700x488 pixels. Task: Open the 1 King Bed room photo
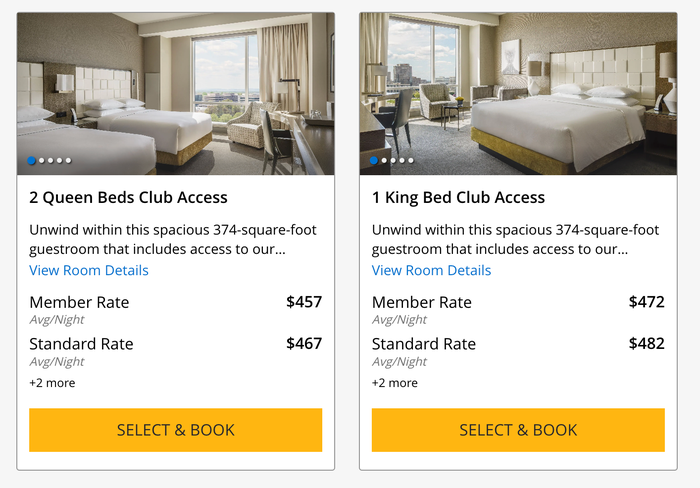[x=518, y=93]
